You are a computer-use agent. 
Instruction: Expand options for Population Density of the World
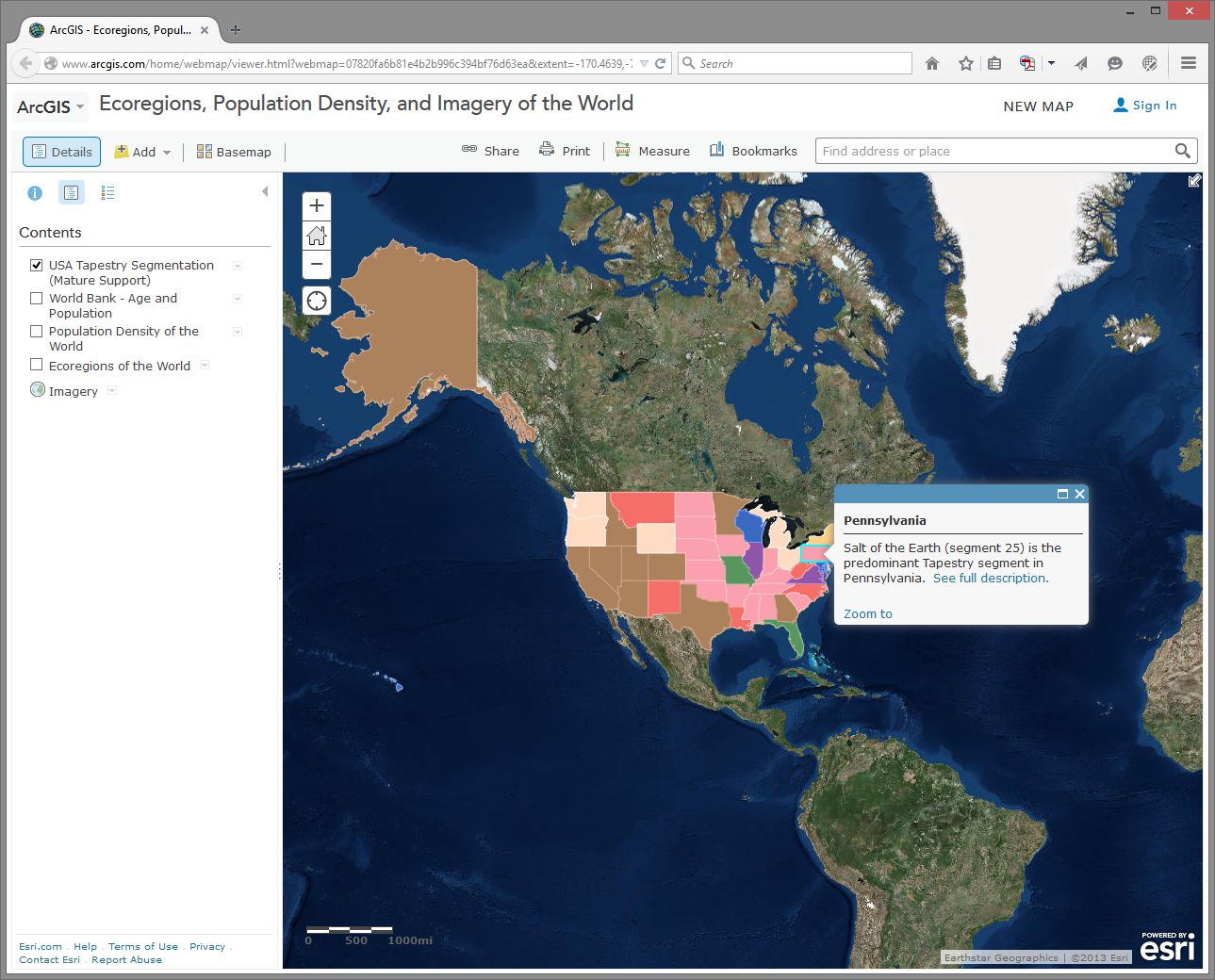pos(237,332)
